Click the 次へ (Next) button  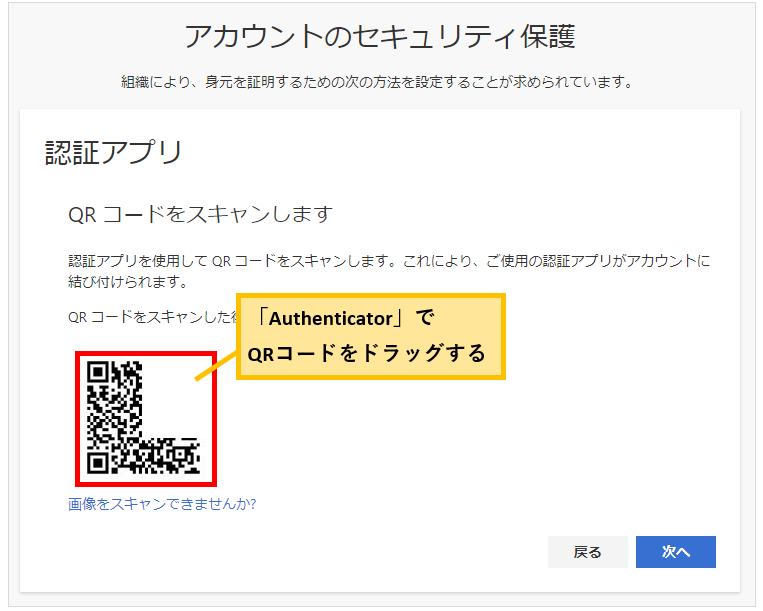coord(675,552)
